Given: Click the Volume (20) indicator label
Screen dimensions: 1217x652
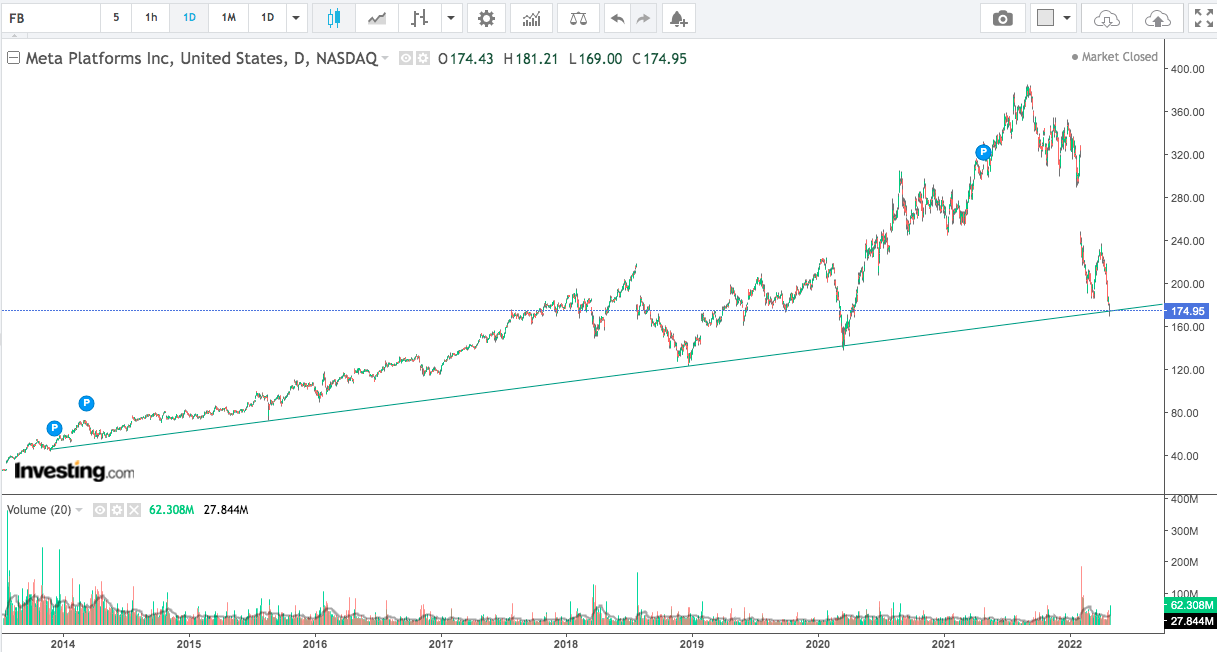Looking at the screenshot, I should tap(39, 510).
